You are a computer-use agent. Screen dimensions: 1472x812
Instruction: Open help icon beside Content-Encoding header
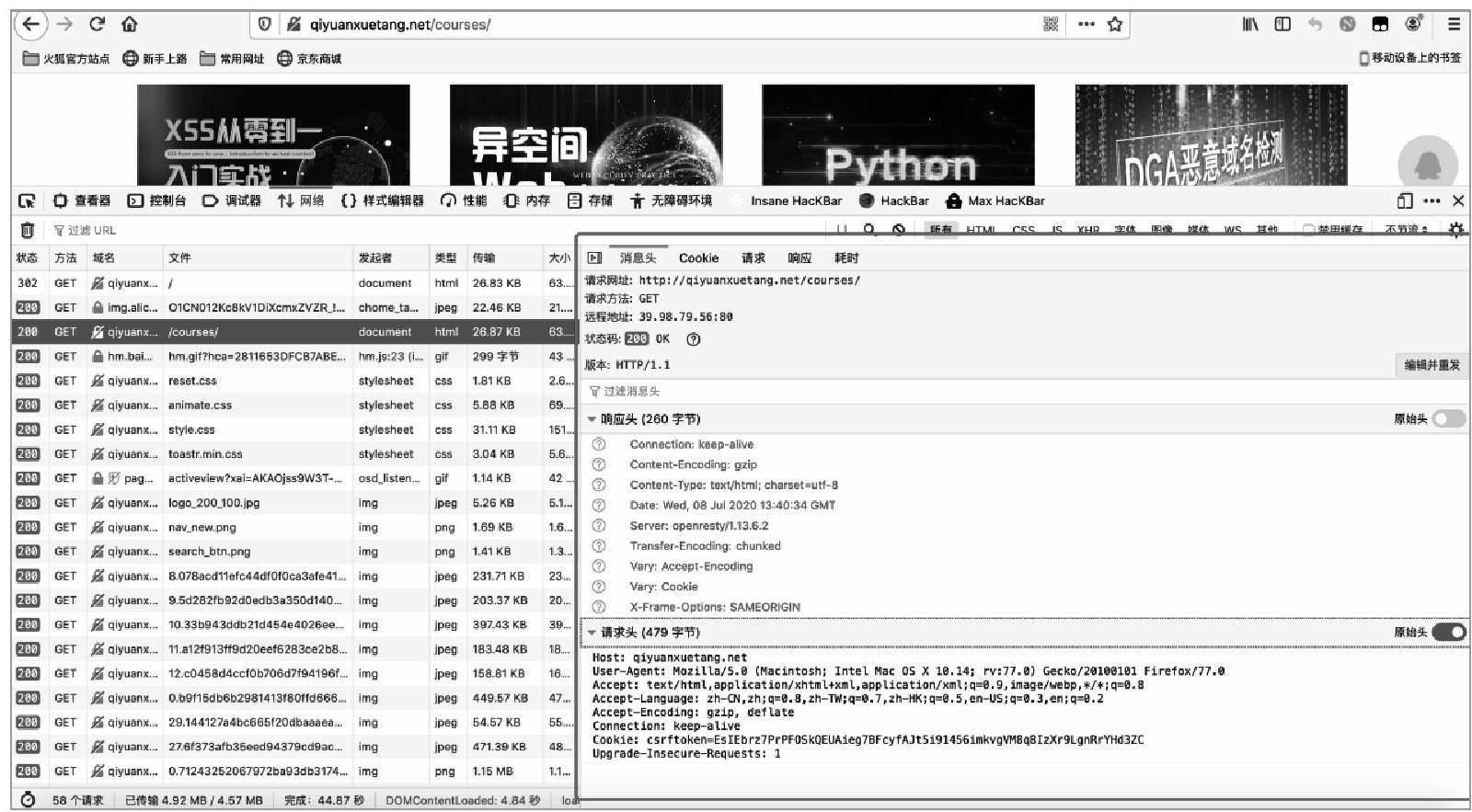(x=599, y=464)
